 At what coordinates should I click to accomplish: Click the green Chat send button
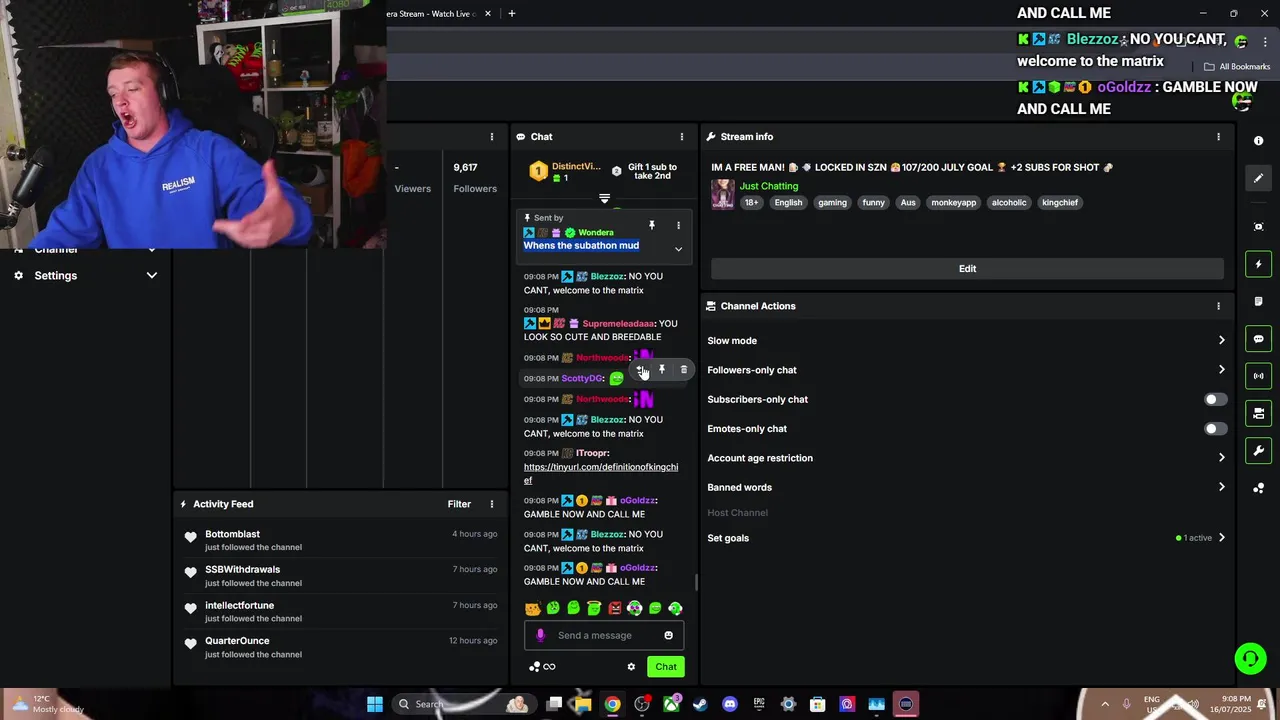(666, 667)
